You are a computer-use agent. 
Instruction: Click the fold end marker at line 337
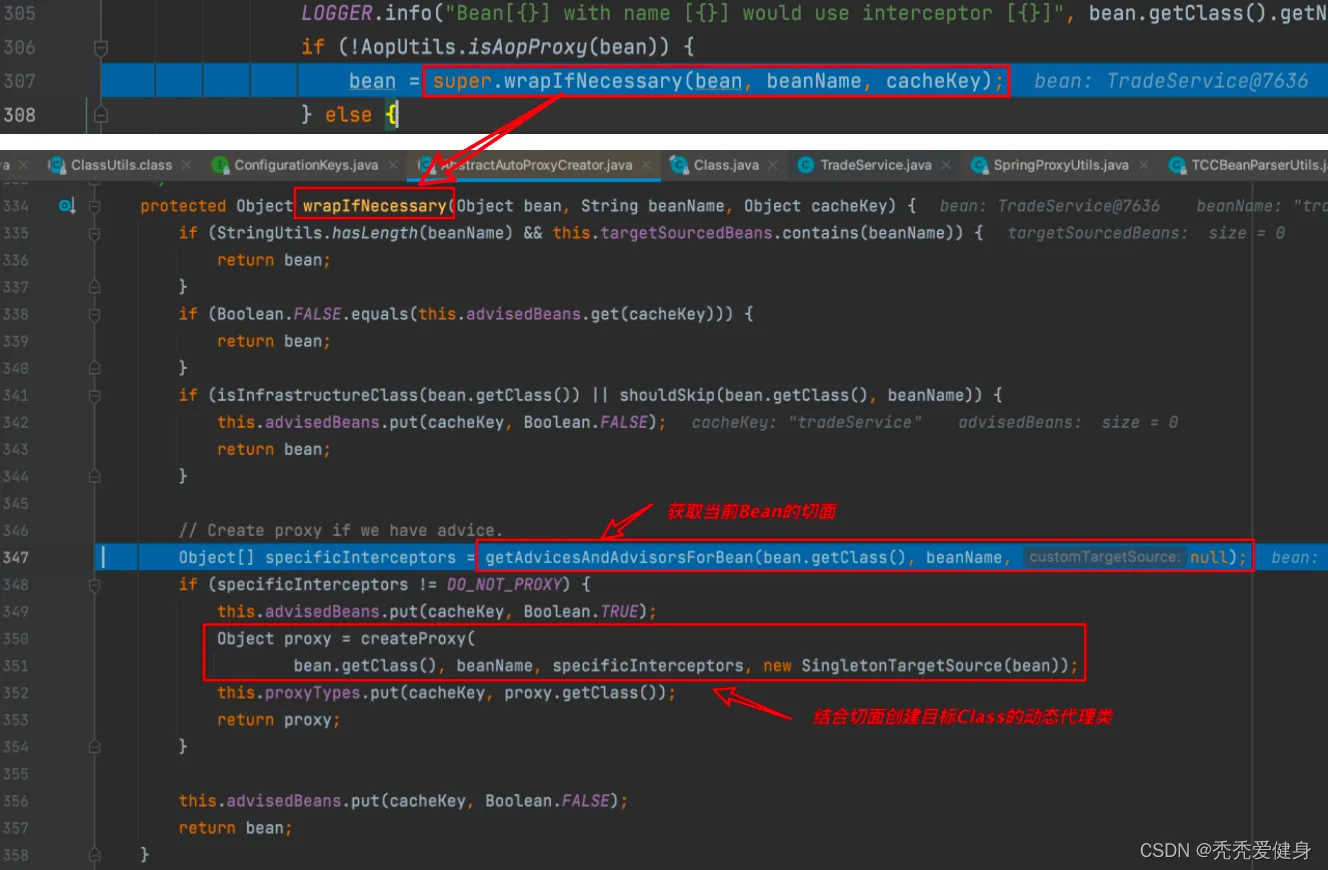click(95, 287)
